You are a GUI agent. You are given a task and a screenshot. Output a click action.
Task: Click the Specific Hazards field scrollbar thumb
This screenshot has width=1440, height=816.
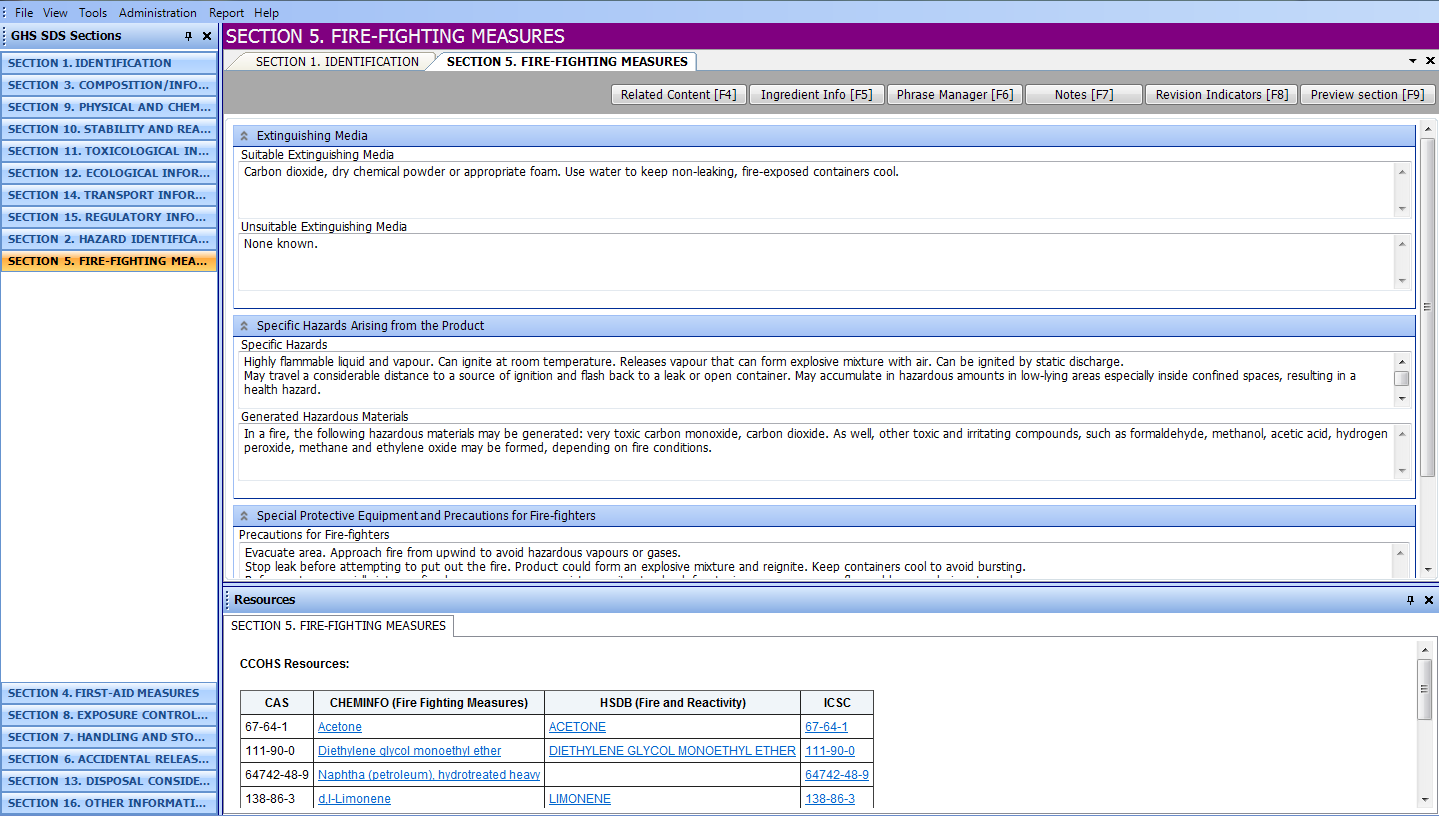1402,378
